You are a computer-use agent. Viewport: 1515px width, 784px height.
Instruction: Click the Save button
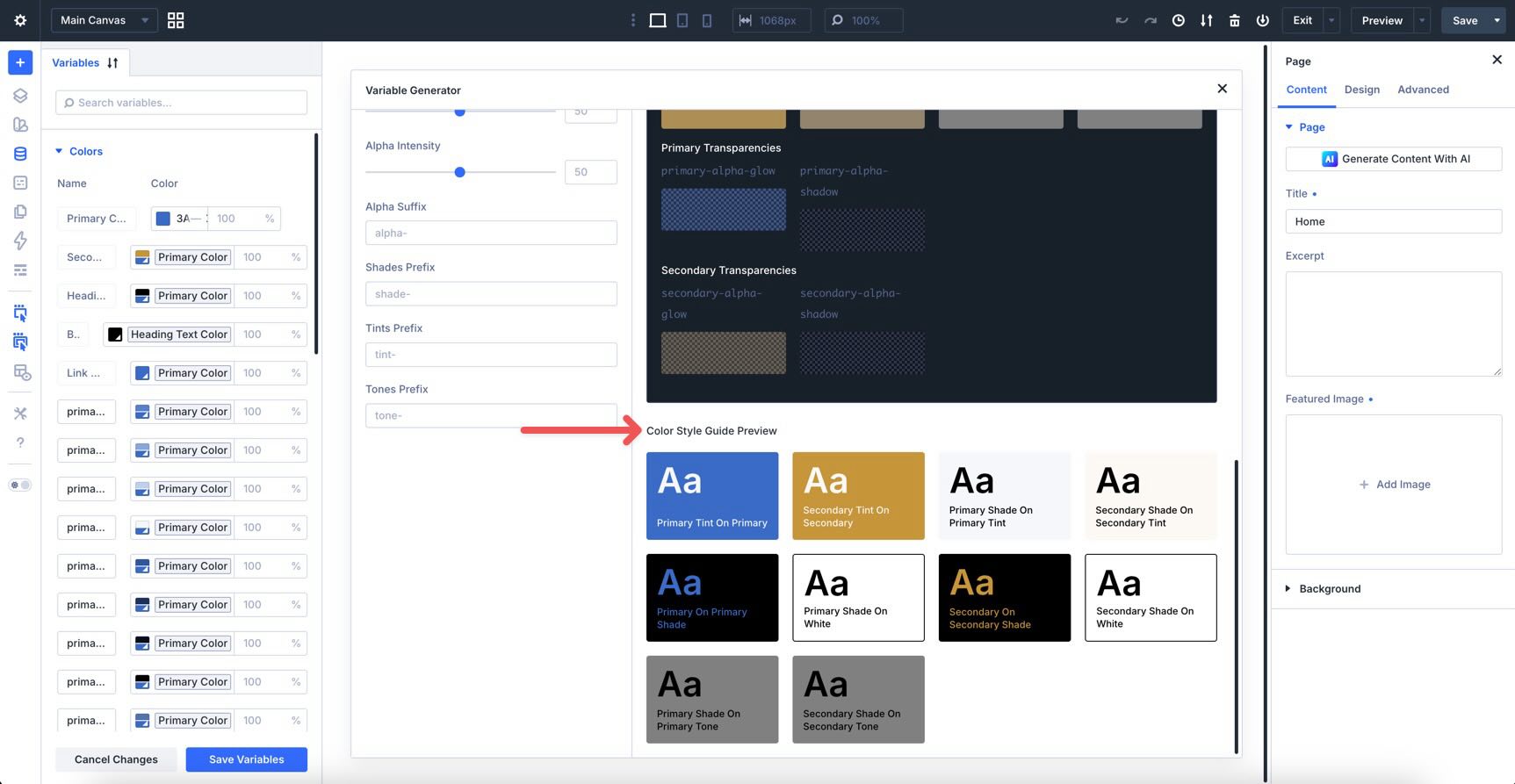coord(1464,20)
